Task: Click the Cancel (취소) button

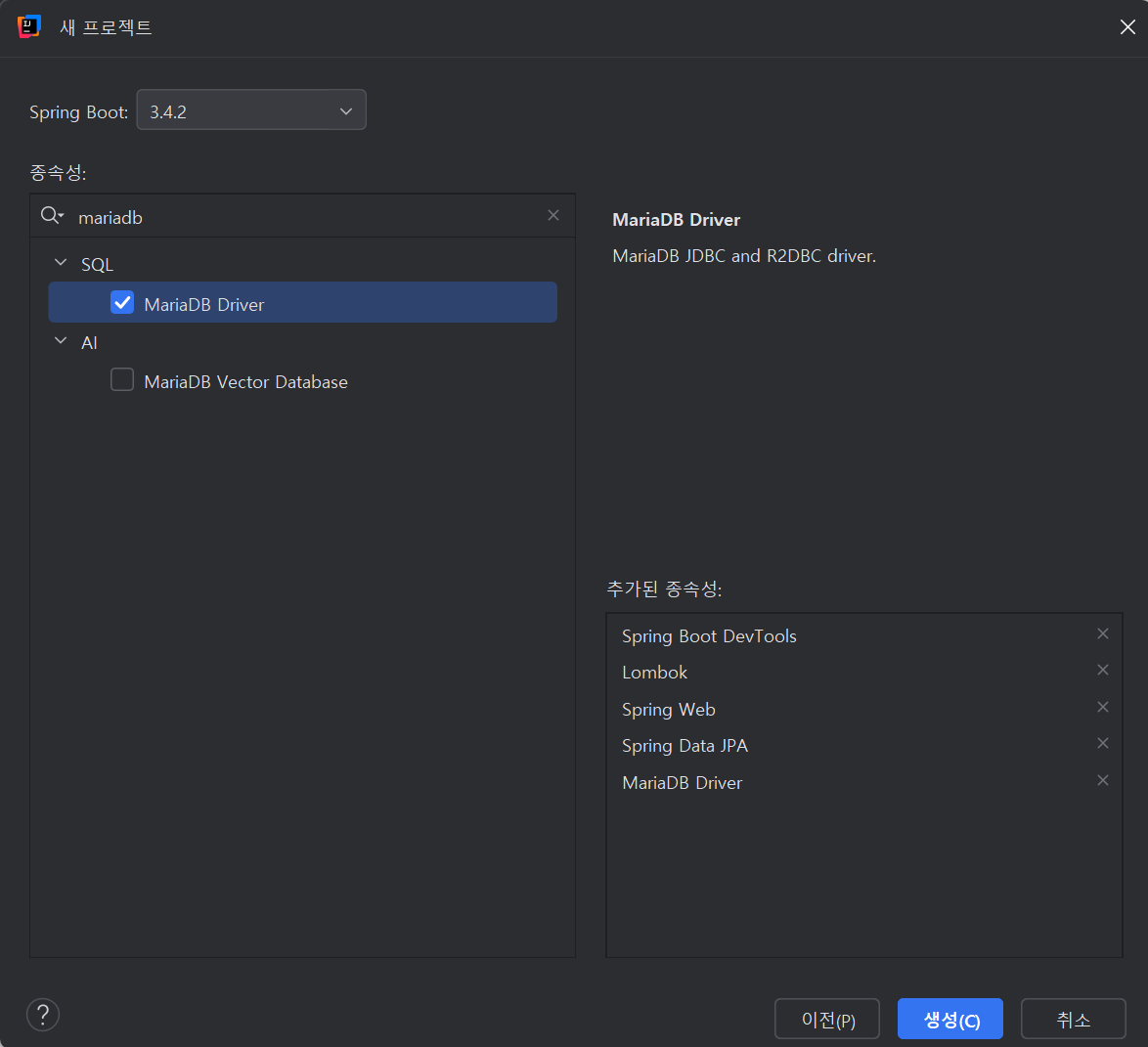Action: pyautogui.click(x=1074, y=1019)
